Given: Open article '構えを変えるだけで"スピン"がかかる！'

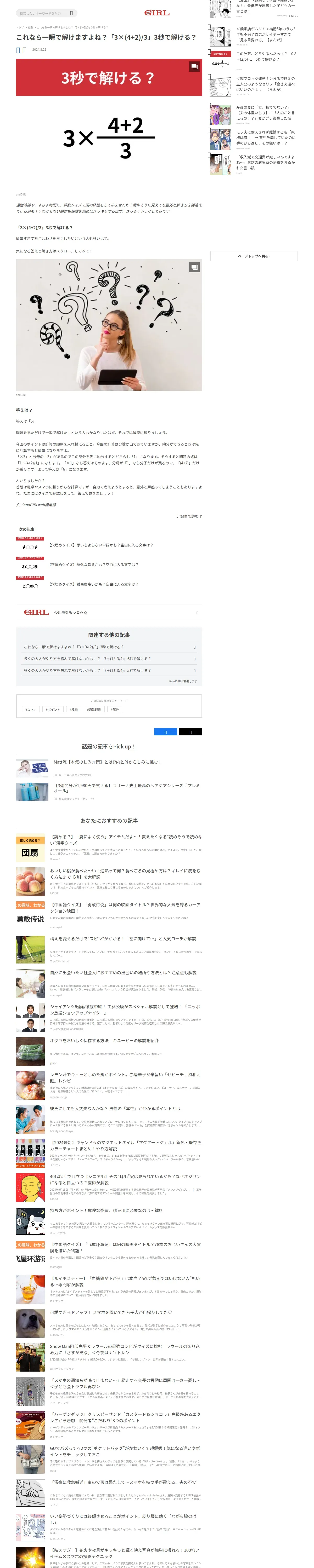Looking at the screenshot, I should point(123,939).
